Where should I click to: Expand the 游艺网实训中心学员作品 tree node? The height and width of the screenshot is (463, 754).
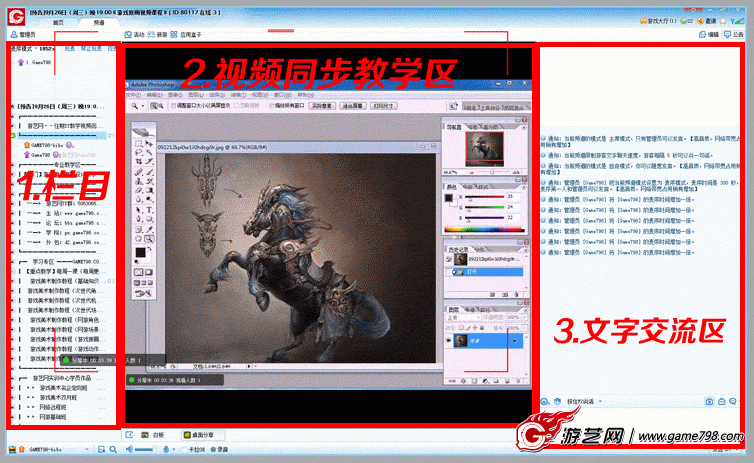click(x=13, y=378)
